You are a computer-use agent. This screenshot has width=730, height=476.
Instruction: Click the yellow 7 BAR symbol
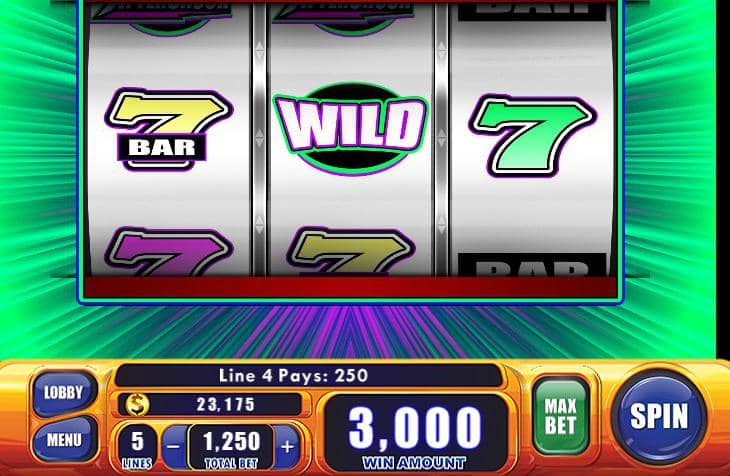pos(168,129)
